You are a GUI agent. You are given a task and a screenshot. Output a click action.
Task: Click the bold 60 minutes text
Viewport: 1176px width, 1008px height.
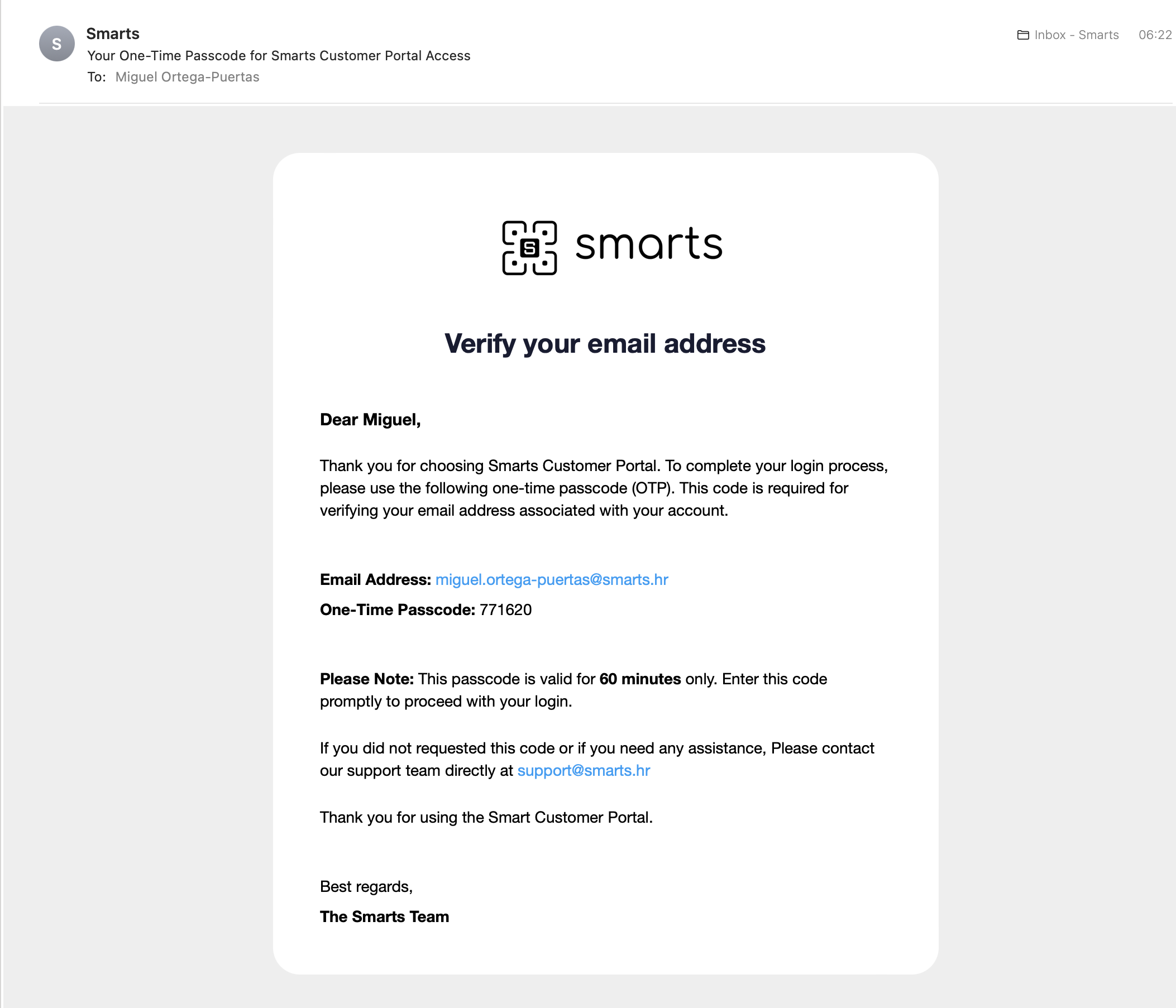[640, 679]
